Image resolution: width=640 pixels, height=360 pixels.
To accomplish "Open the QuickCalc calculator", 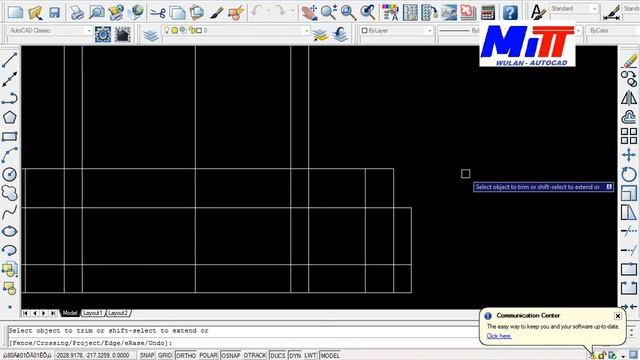I will coord(487,13).
